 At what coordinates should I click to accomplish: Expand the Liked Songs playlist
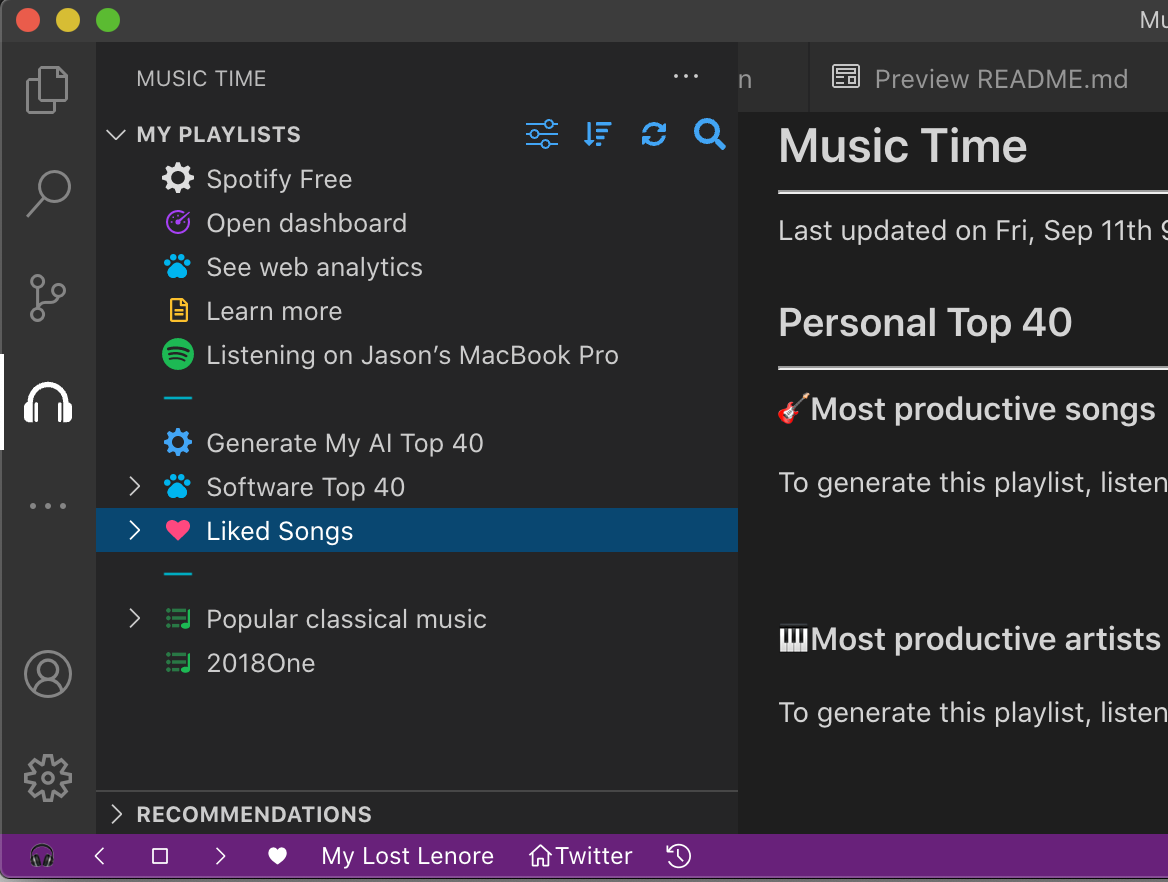pyautogui.click(x=135, y=530)
